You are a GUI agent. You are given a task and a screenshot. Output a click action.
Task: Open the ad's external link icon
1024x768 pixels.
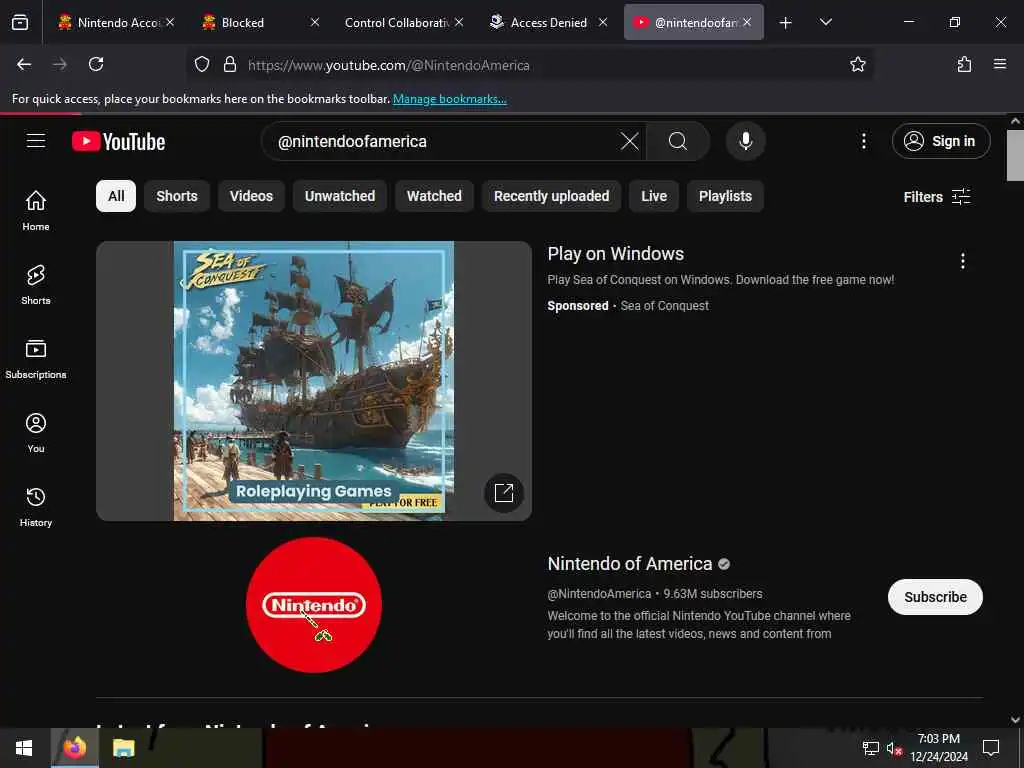[x=504, y=492]
